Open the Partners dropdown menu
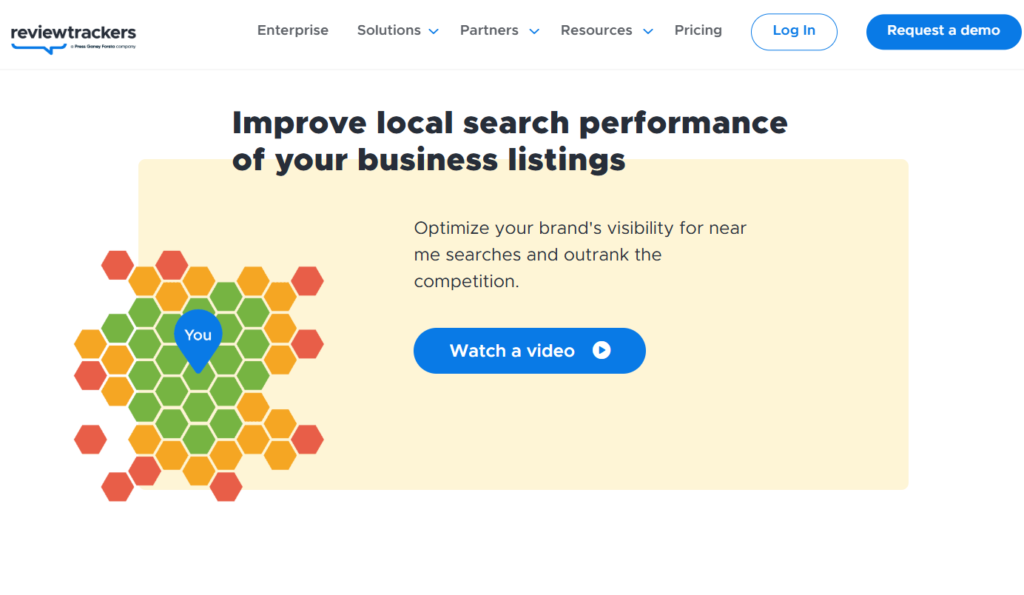This screenshot has height=595, width=1024. point(489,31)
